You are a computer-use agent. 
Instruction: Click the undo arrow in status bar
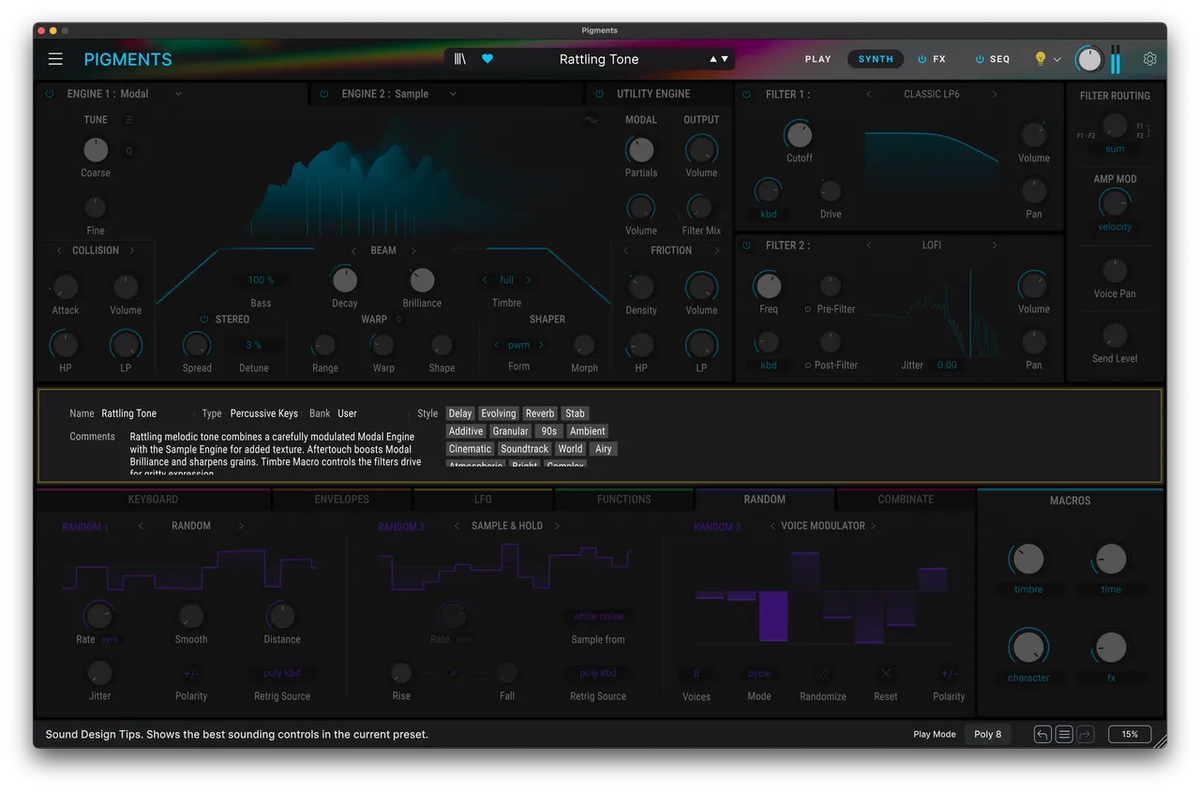point(1042,734)
